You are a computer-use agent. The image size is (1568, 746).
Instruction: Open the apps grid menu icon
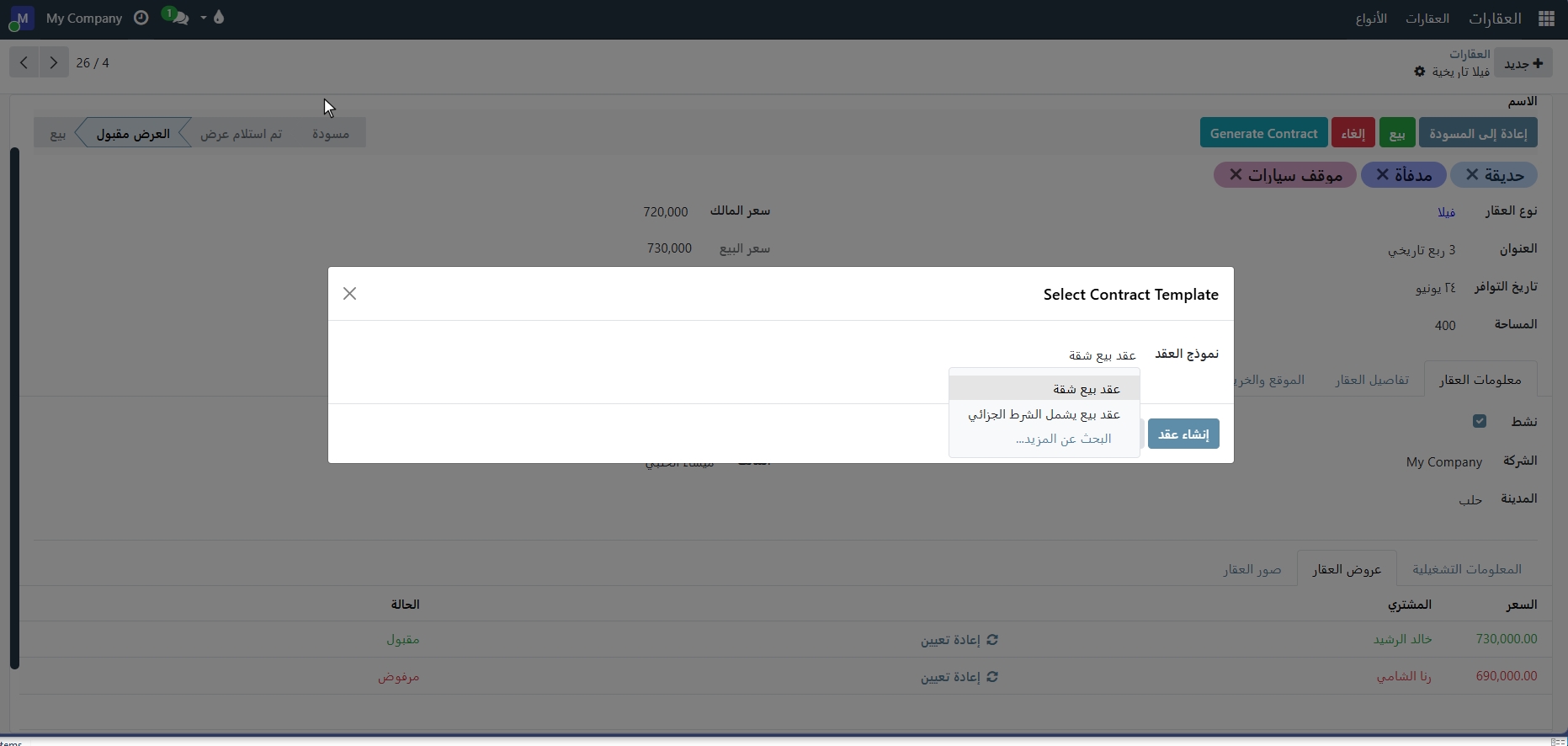[1545, 19]
